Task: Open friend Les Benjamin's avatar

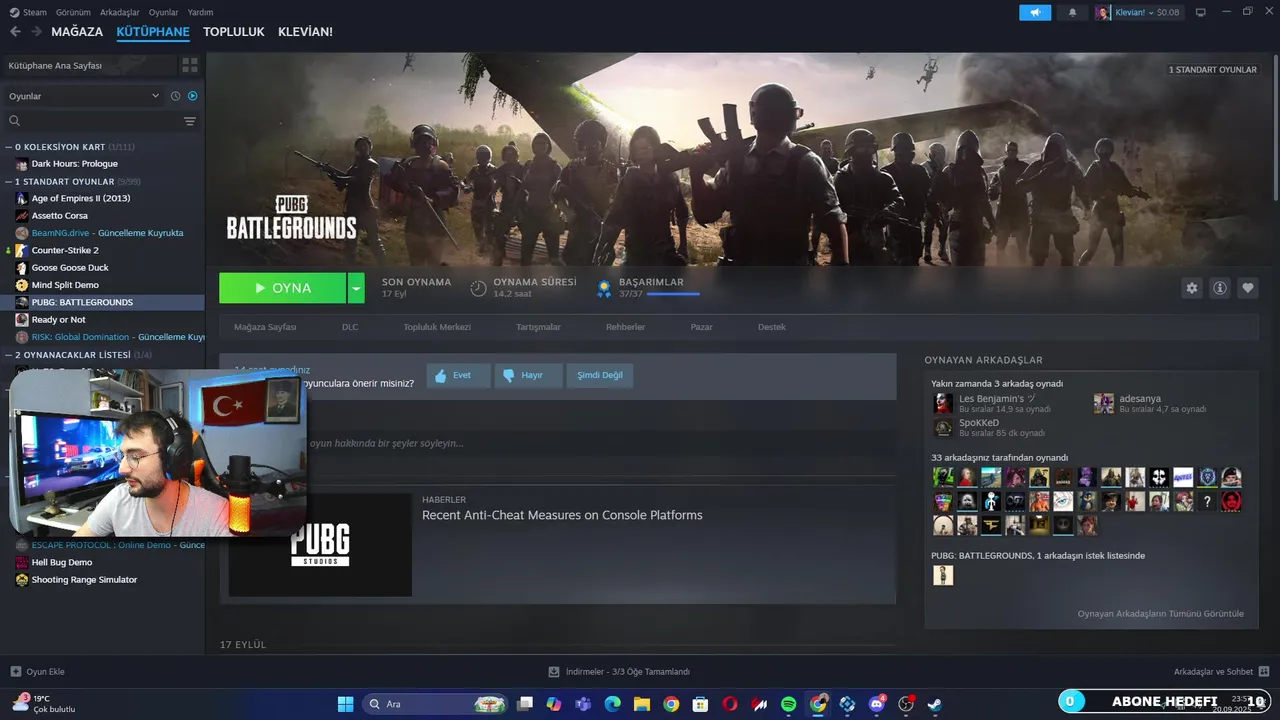Action: tap(943, 403)
